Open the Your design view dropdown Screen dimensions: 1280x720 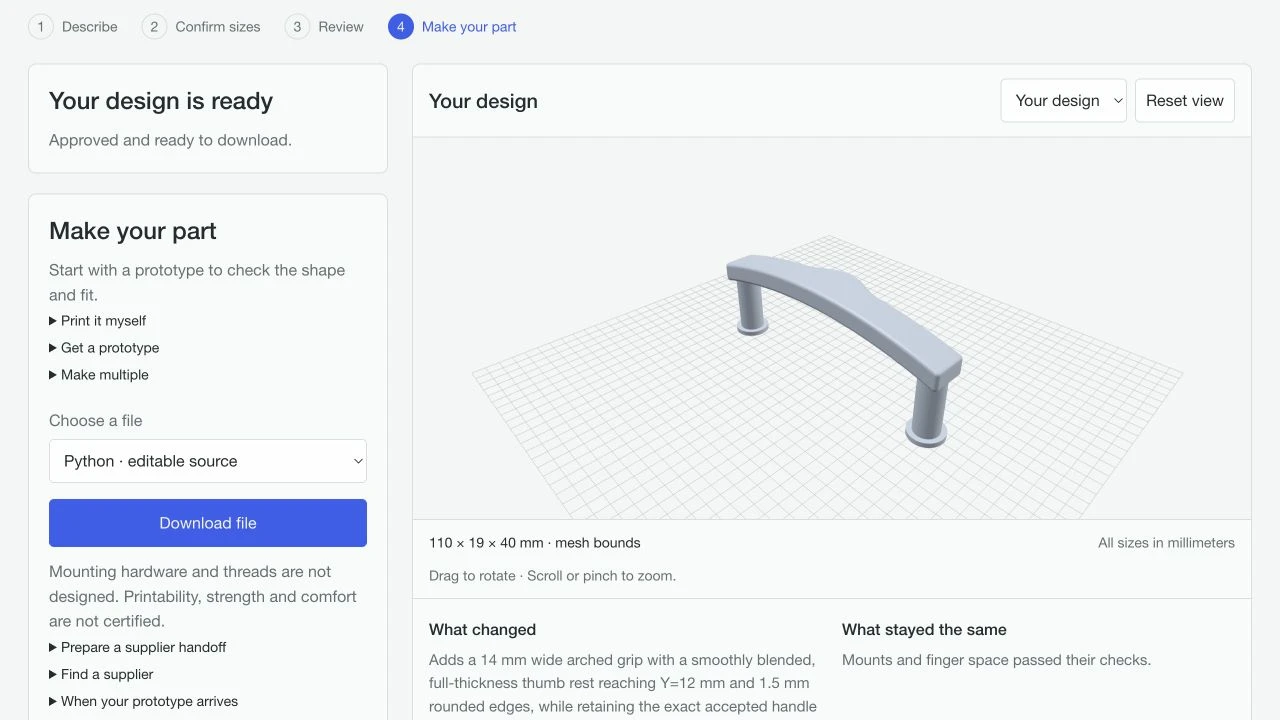tap(1064, 101)
